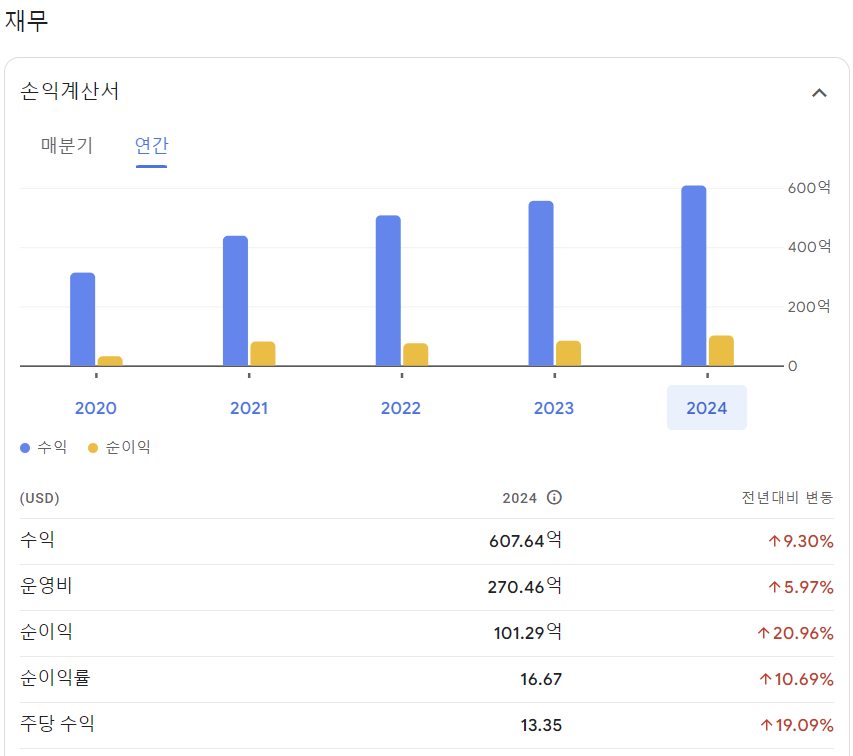Click the 전년대비 변동 column header
Image resolution: width=853 pixels, height=756 pixels.
pos(787,498)
